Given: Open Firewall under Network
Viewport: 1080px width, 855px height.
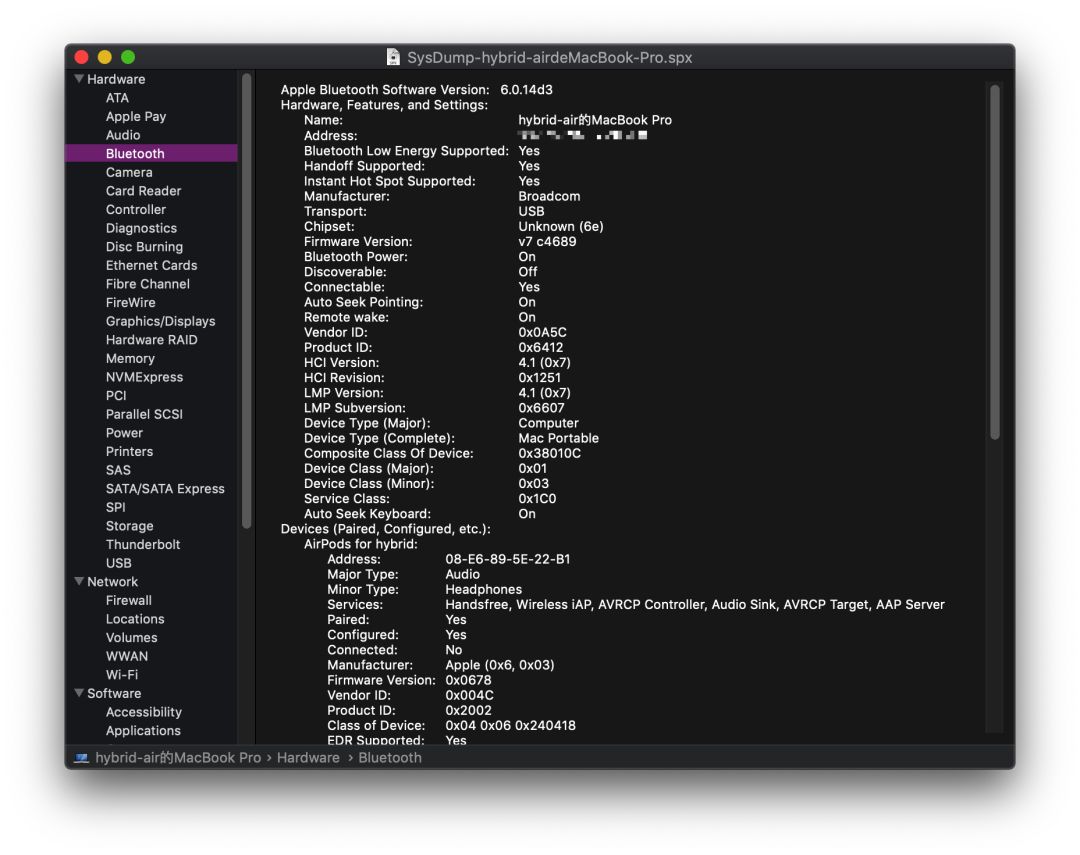Looking at the screenshot, I should [x=129, y=600].
